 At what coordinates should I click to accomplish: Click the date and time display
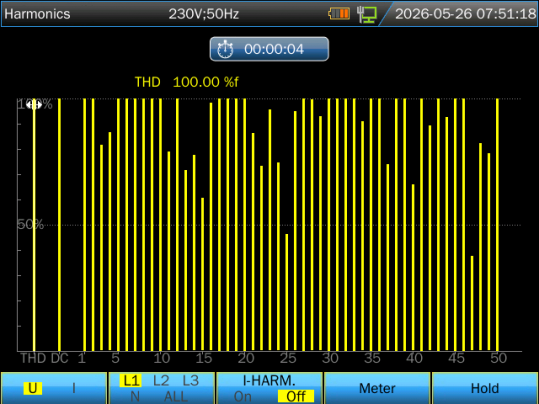(465, 14)
